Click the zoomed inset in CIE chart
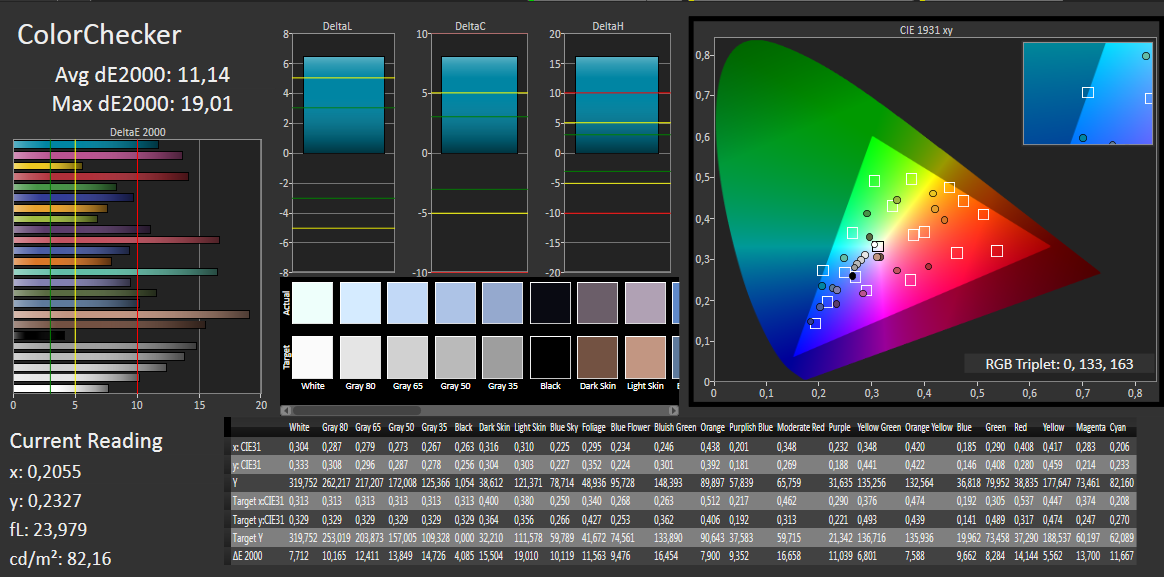Screen dimensions: 1164x577 pos(1087,93)
